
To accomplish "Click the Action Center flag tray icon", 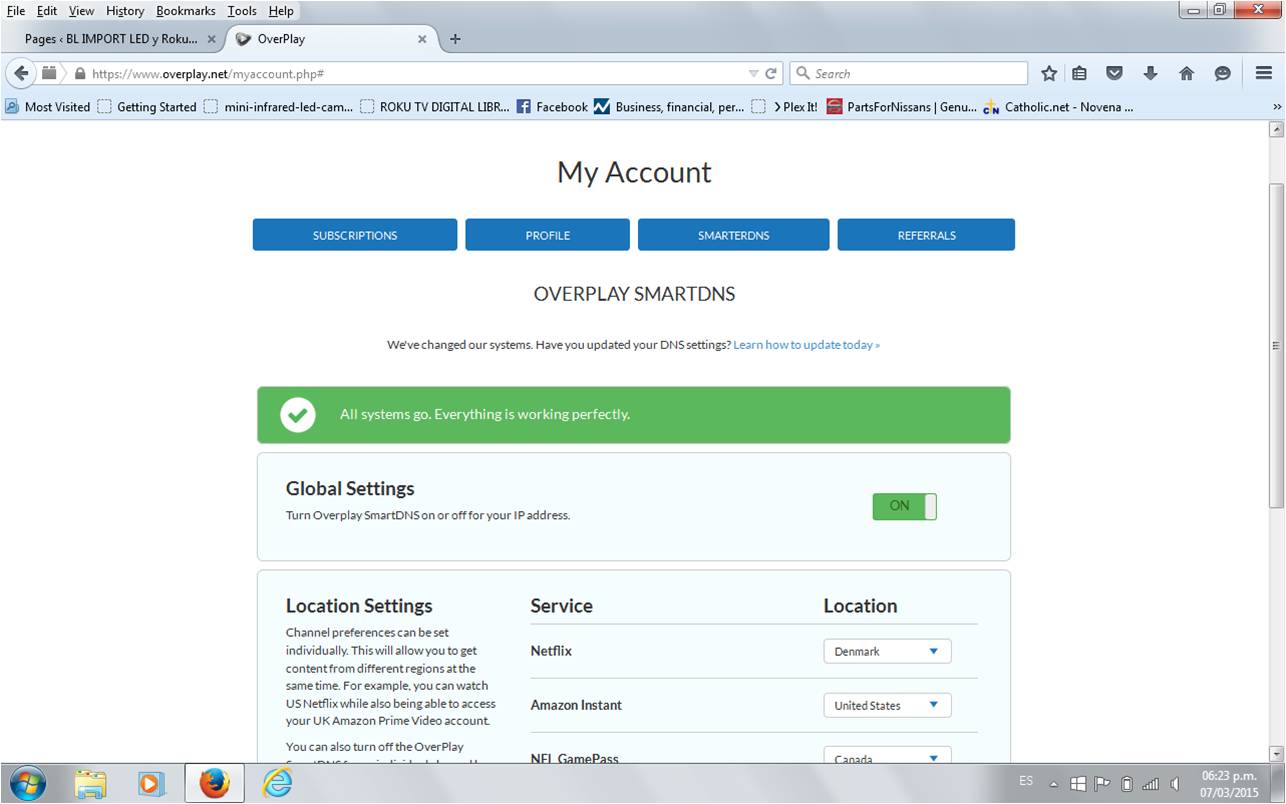I will pyautogui.click(x=1102, y=784).
